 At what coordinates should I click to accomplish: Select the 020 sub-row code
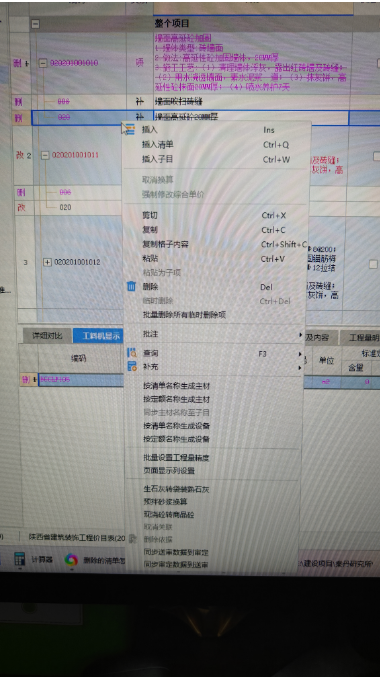click(x=65, y=208)
